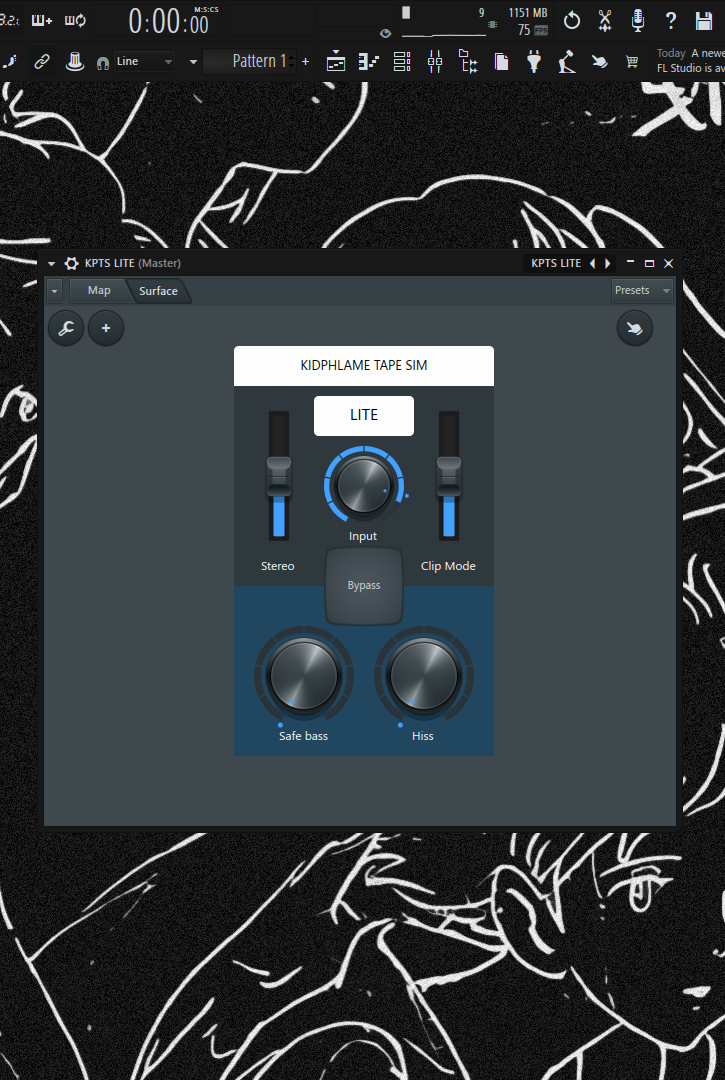Screen dimensions: 725x1080
Task: Open the Line snap dropdown
Action: [x=144, y=61]
